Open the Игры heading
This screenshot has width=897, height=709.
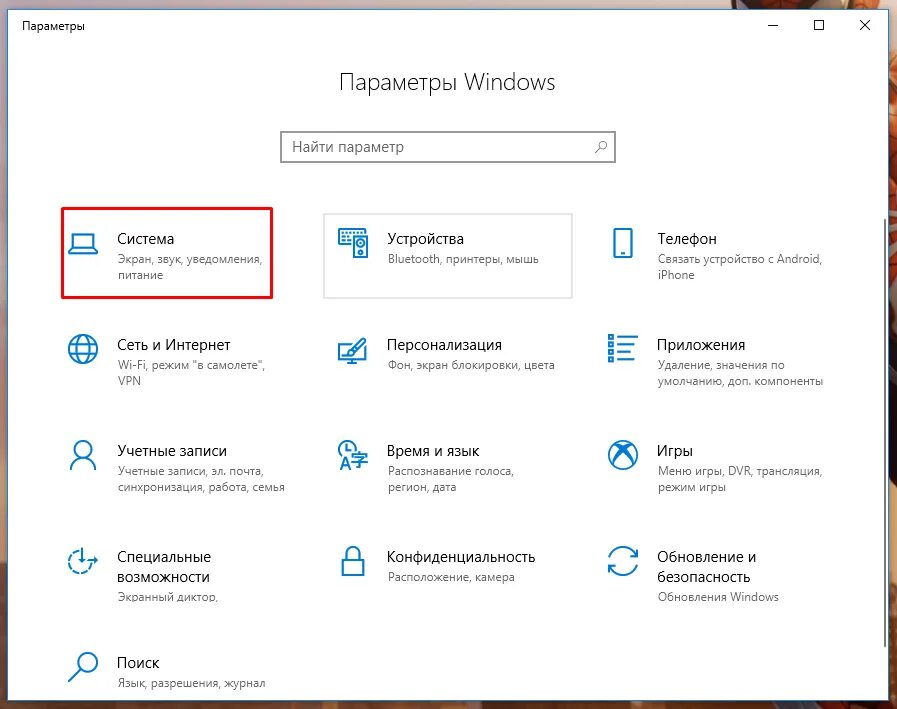tap(674, 450)
